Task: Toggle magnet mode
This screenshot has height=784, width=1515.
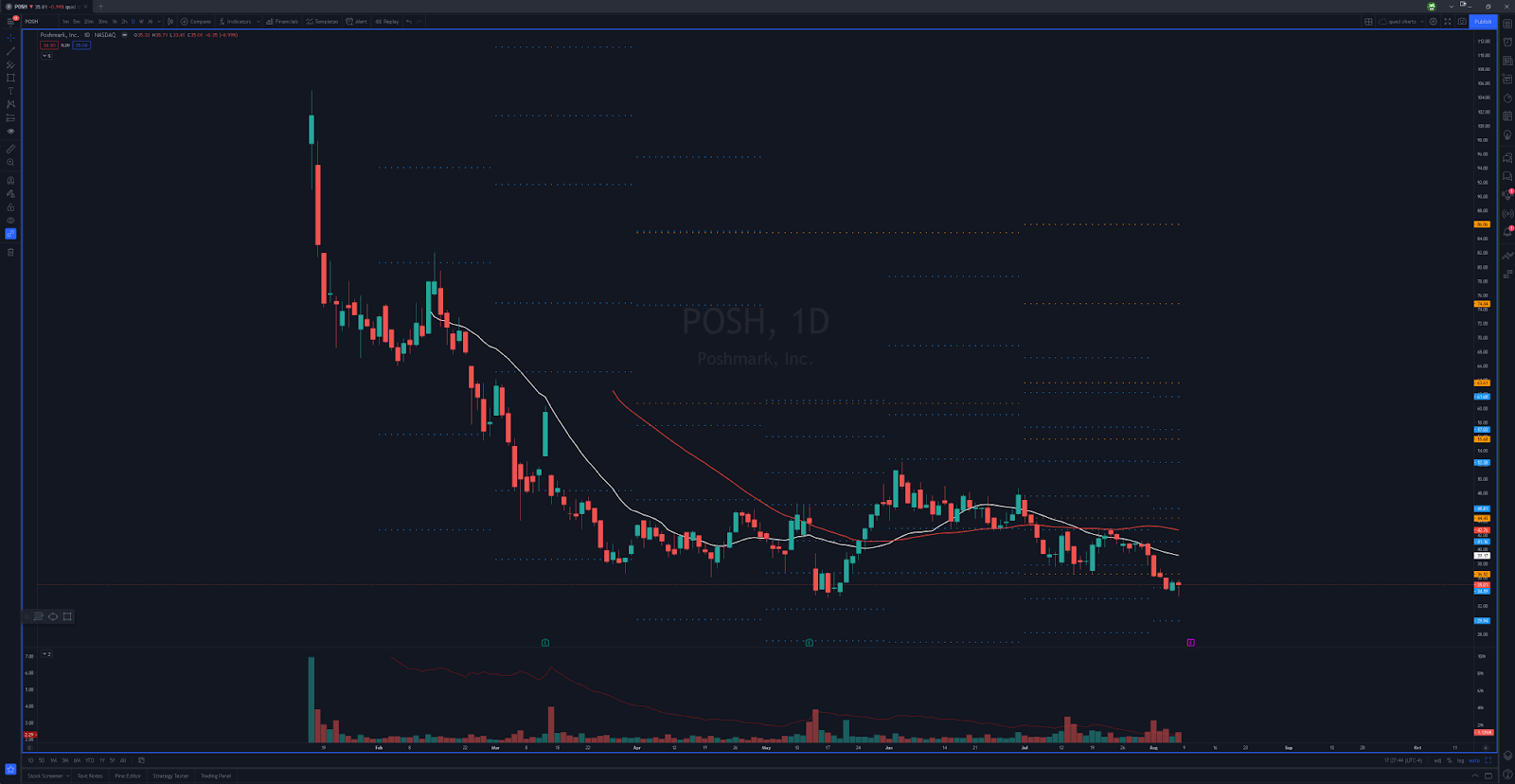Action: pos(10,180)
